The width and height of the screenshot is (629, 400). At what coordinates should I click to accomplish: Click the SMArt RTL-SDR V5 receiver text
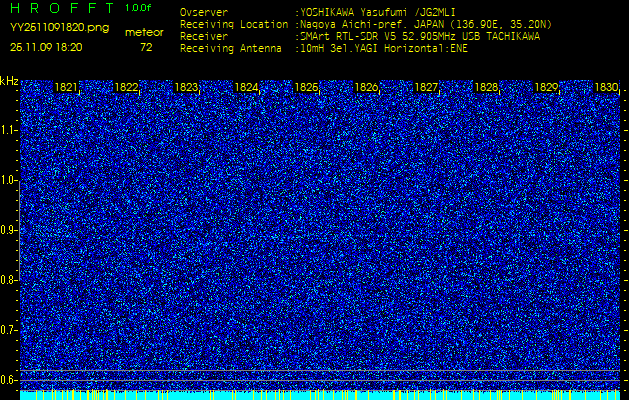point(418,37)
